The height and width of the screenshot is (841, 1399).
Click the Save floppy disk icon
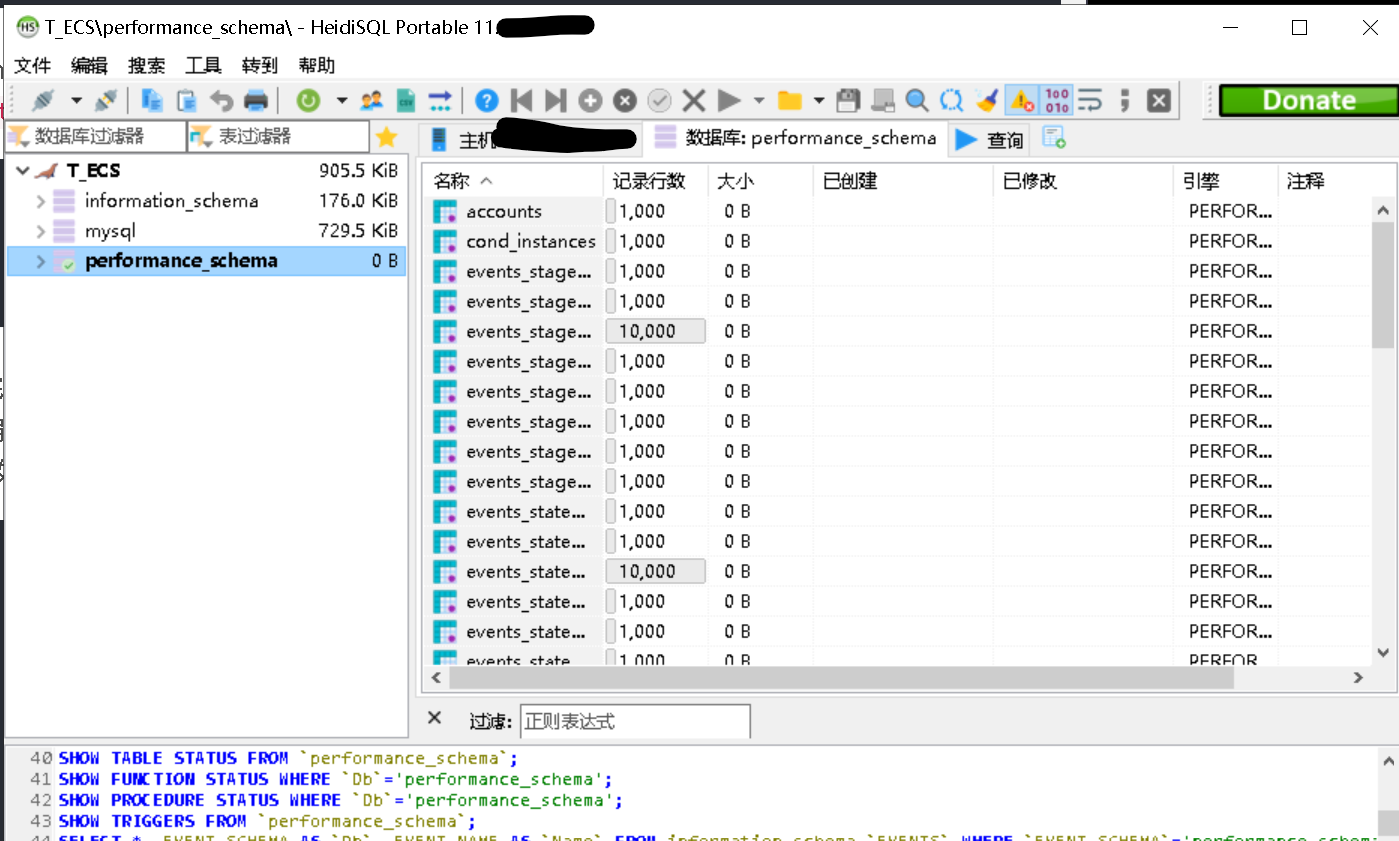tap(848, 100)
